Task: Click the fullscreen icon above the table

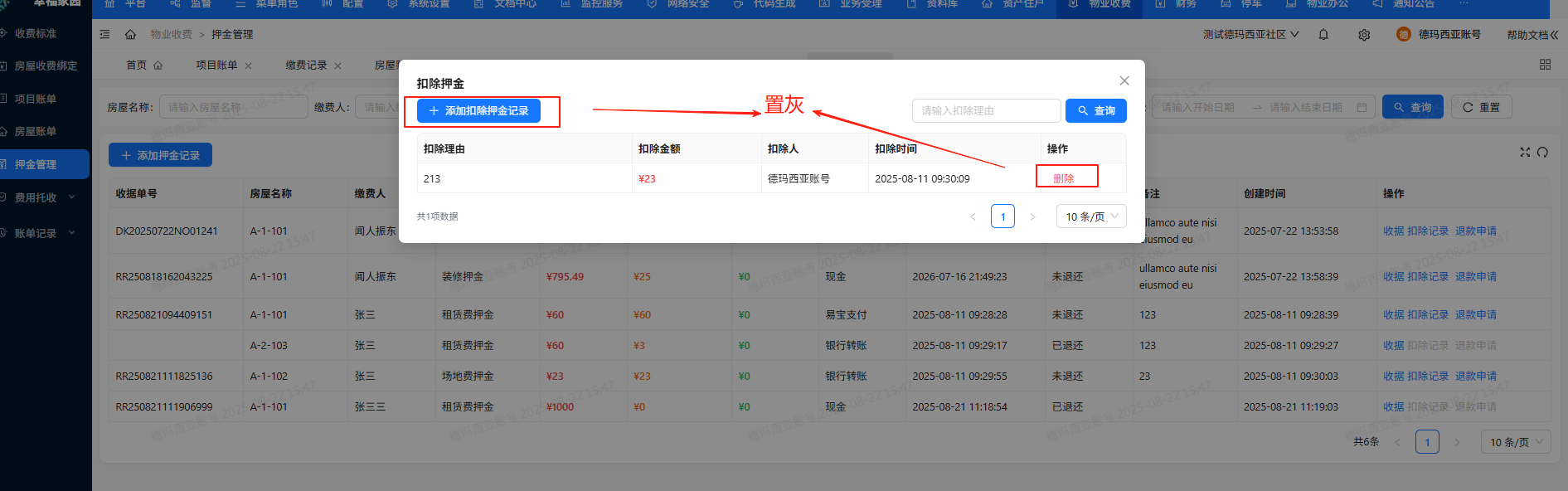Action: coord(1524,153)
